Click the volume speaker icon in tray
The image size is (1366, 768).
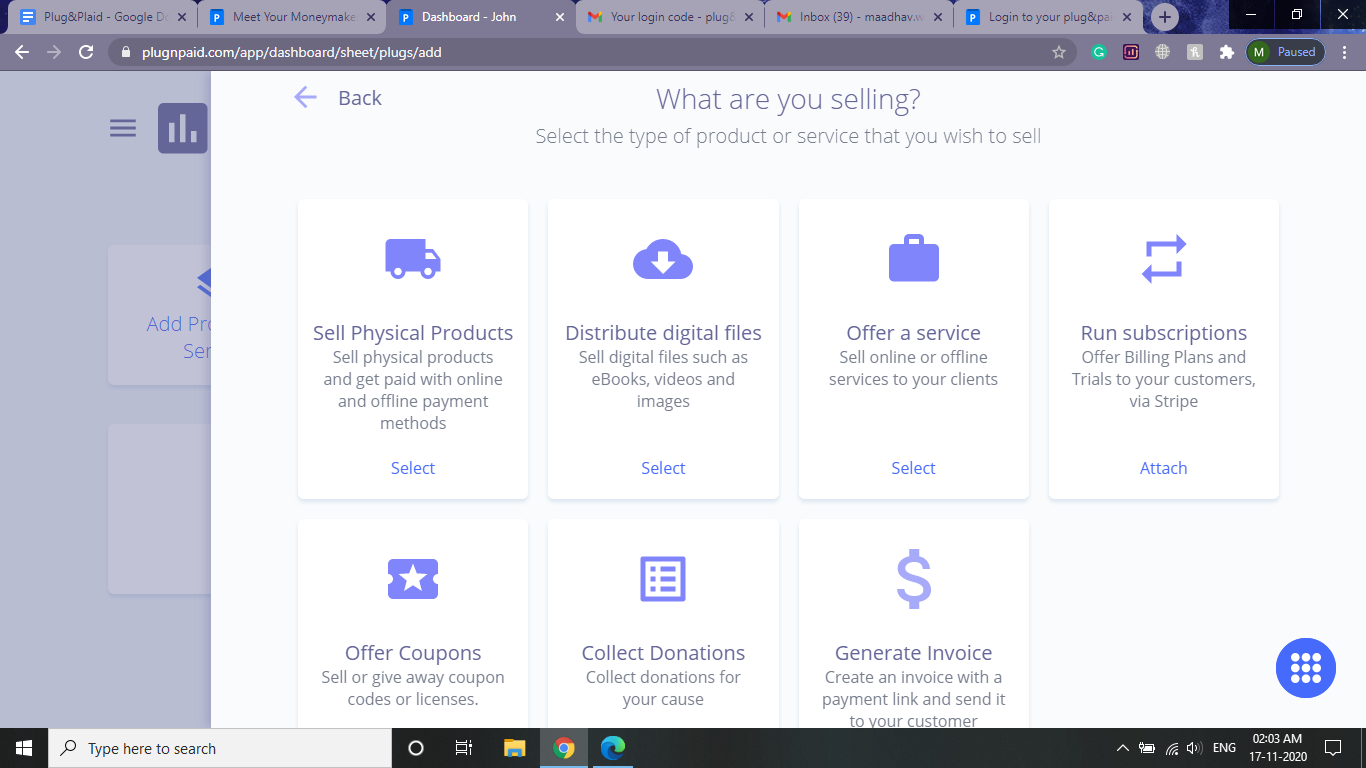click(x=1194, y=748)
